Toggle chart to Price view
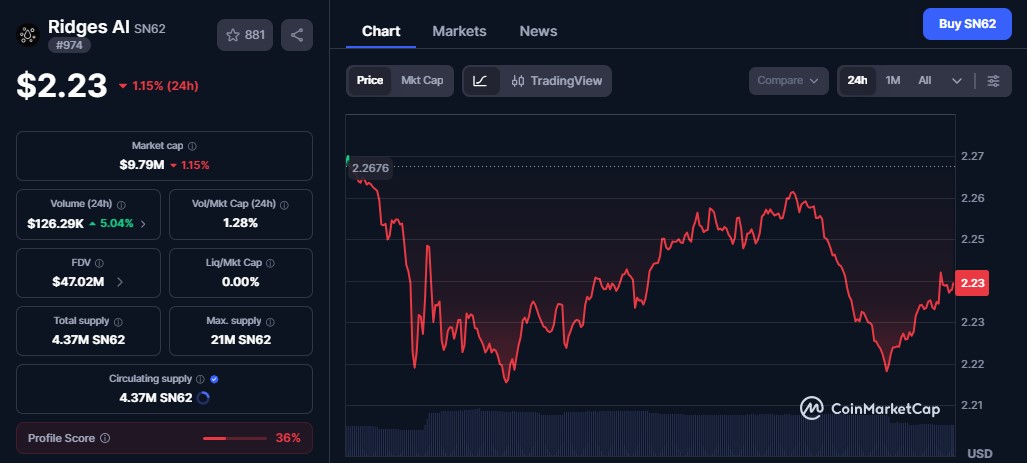1027x463 pixels. 369,81
